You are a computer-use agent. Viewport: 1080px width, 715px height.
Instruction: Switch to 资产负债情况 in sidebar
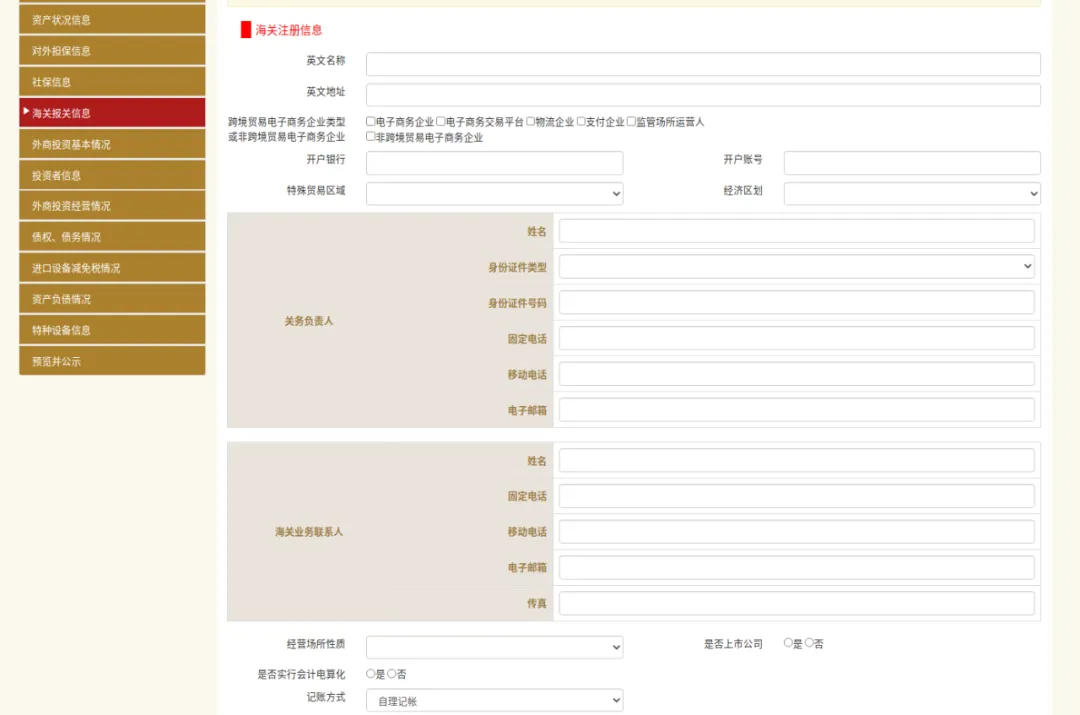click(x=111, y=298)
